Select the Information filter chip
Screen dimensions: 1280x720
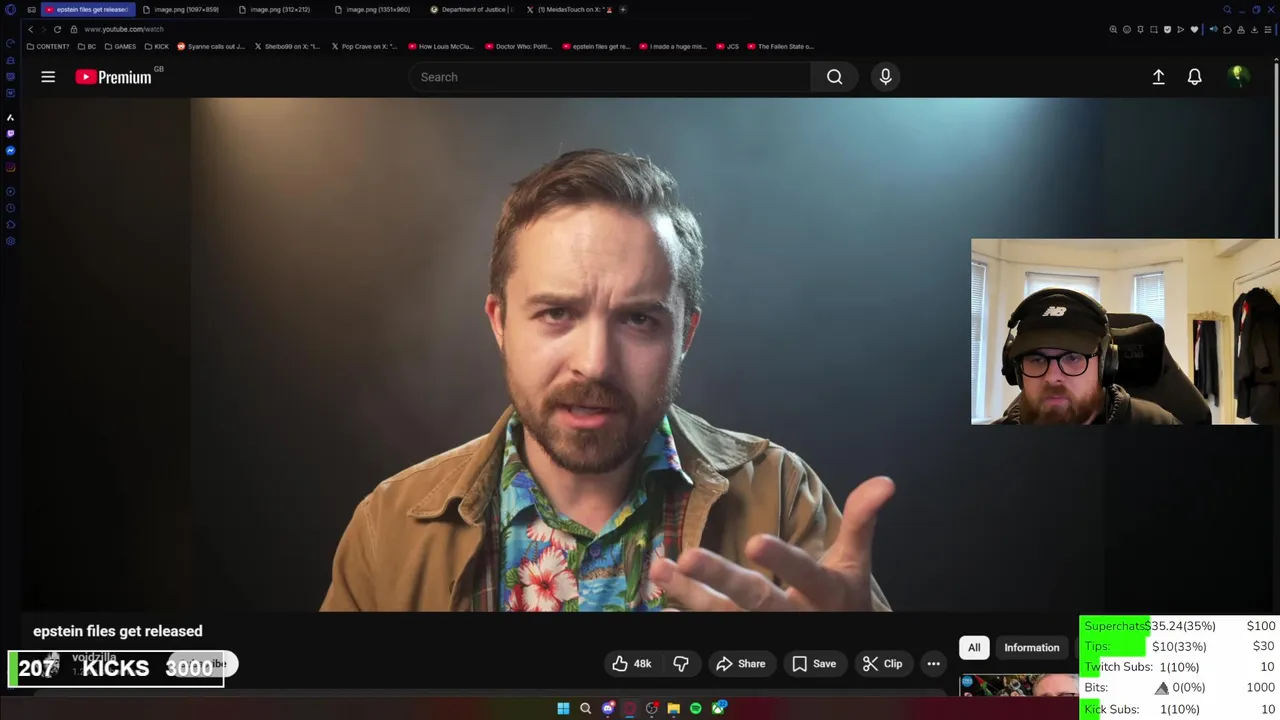tap(1031, 647)
